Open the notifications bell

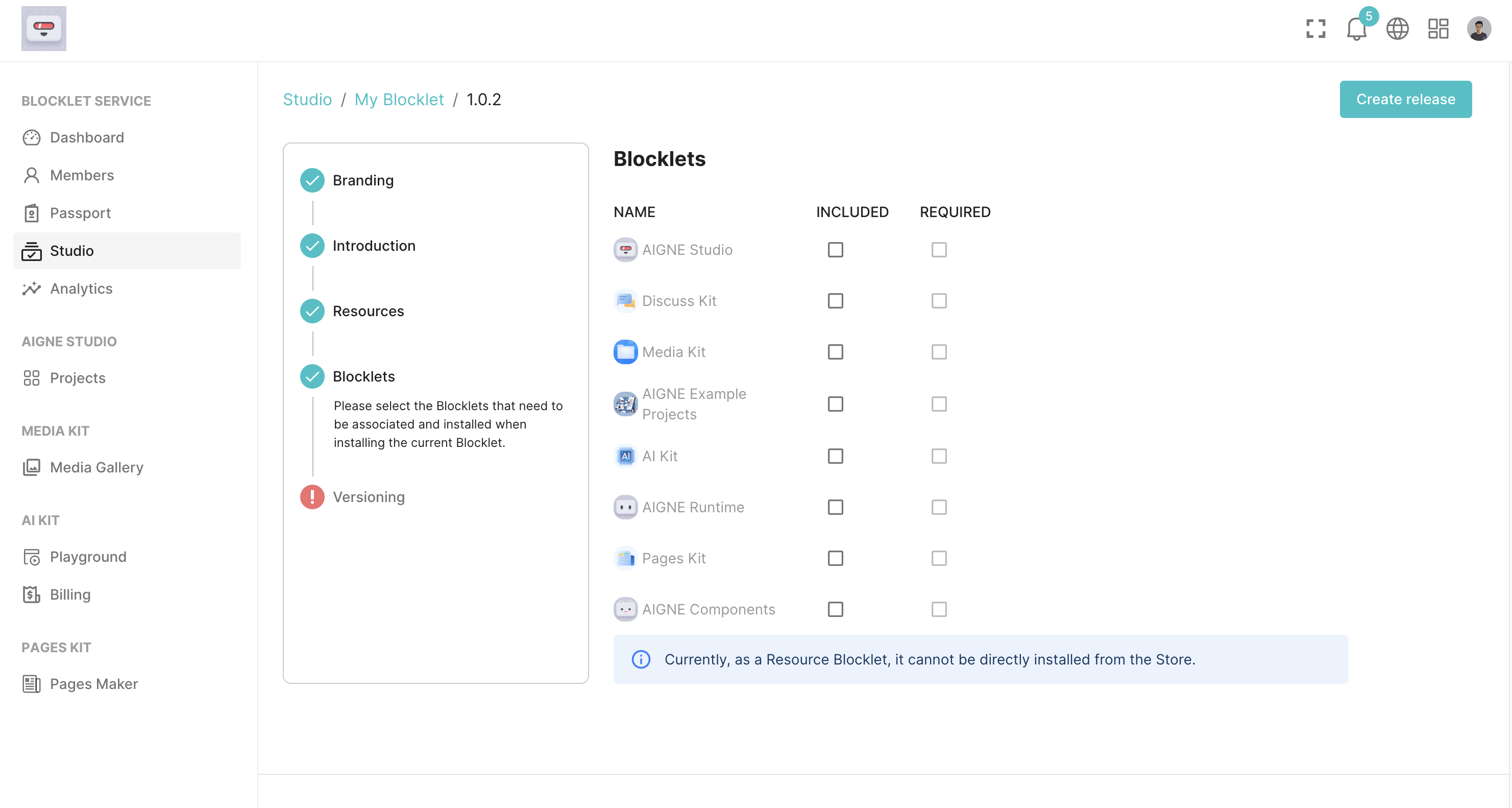click(x=1356, y=29)
